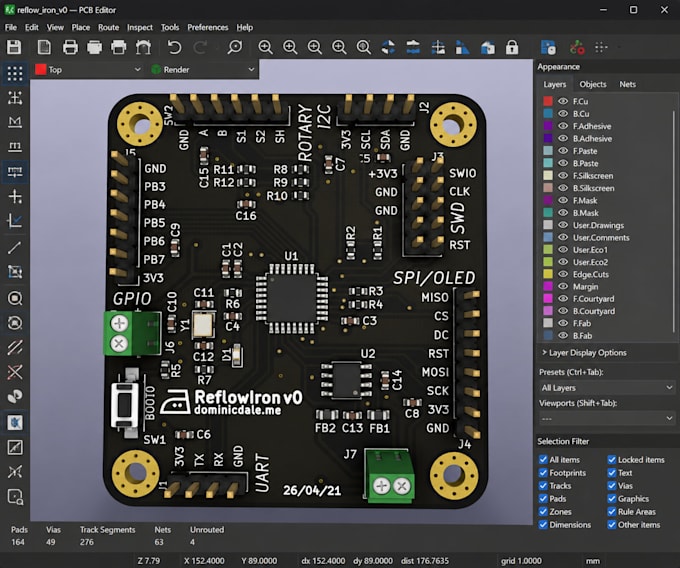Click the padlock Lock icon in toolbar
The image size is (680, 568).
[512, 47]
